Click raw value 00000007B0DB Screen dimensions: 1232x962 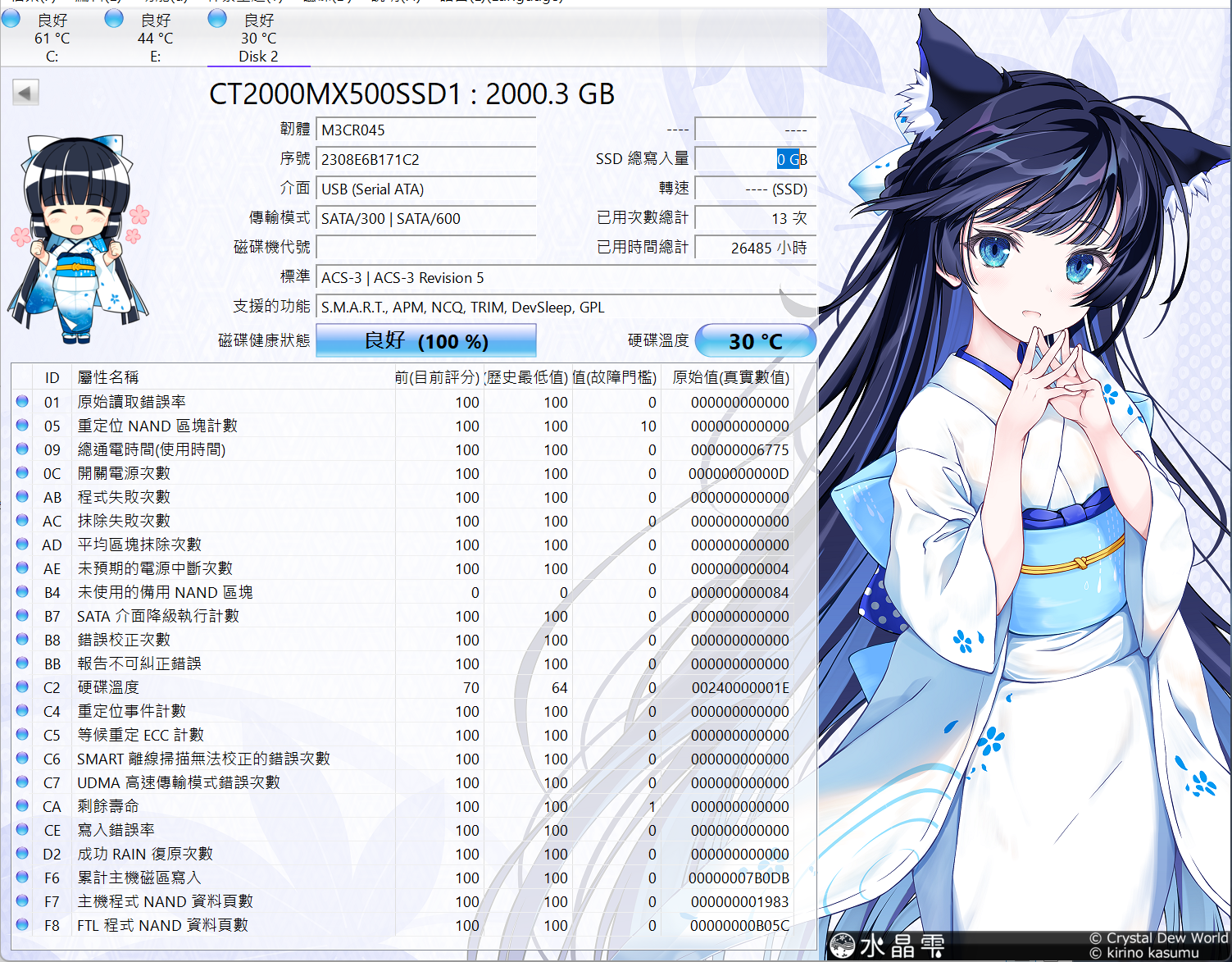739,878
